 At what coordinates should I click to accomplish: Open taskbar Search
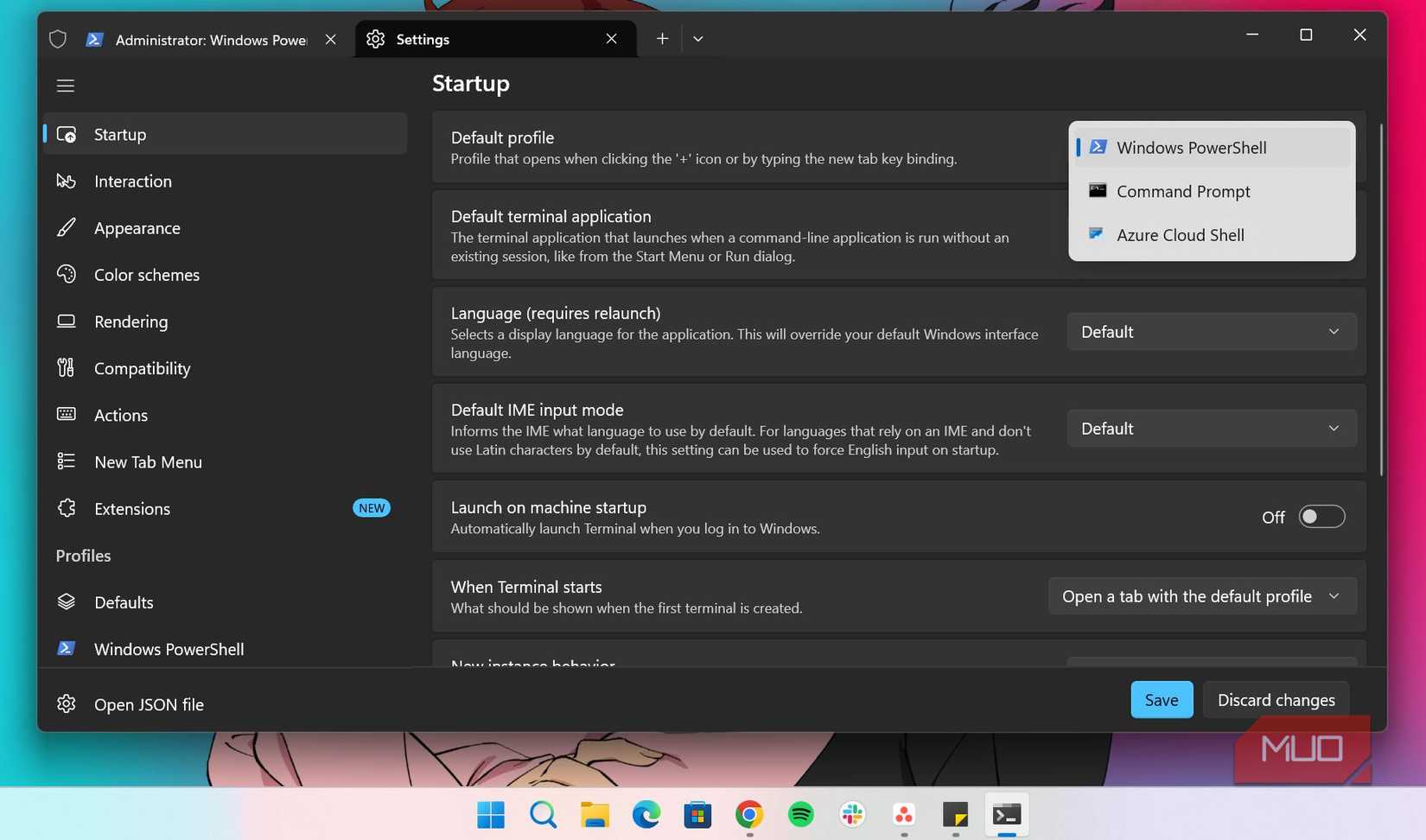pos(543,814)
